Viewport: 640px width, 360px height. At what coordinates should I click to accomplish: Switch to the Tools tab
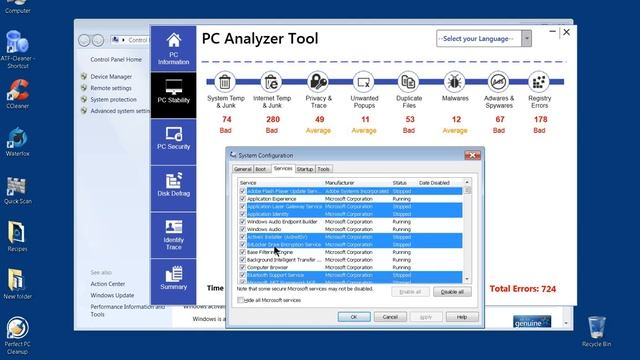324,169
